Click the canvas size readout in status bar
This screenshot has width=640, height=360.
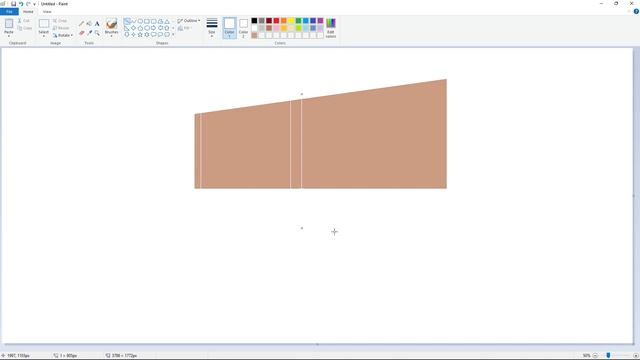pos(121,356)
